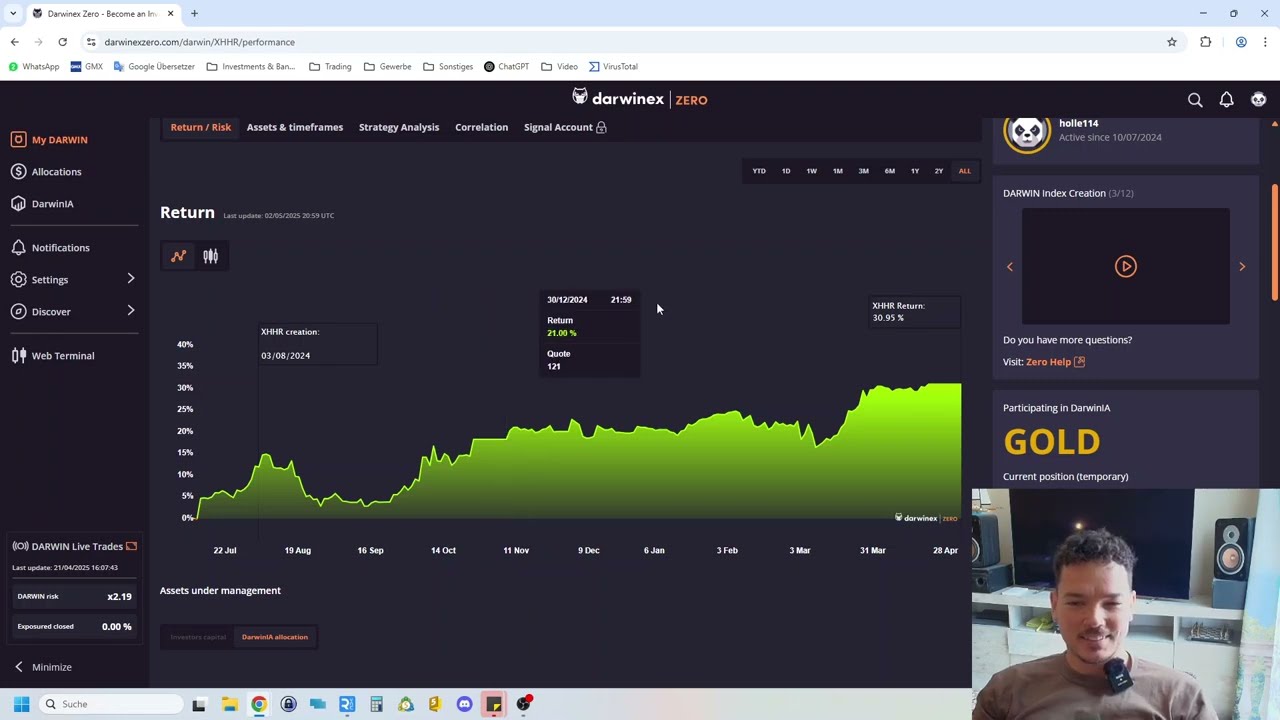Open the panda profile avatar in header
The height and width of the screenshot is (720, 1280).
click(x=1259, y=100)
